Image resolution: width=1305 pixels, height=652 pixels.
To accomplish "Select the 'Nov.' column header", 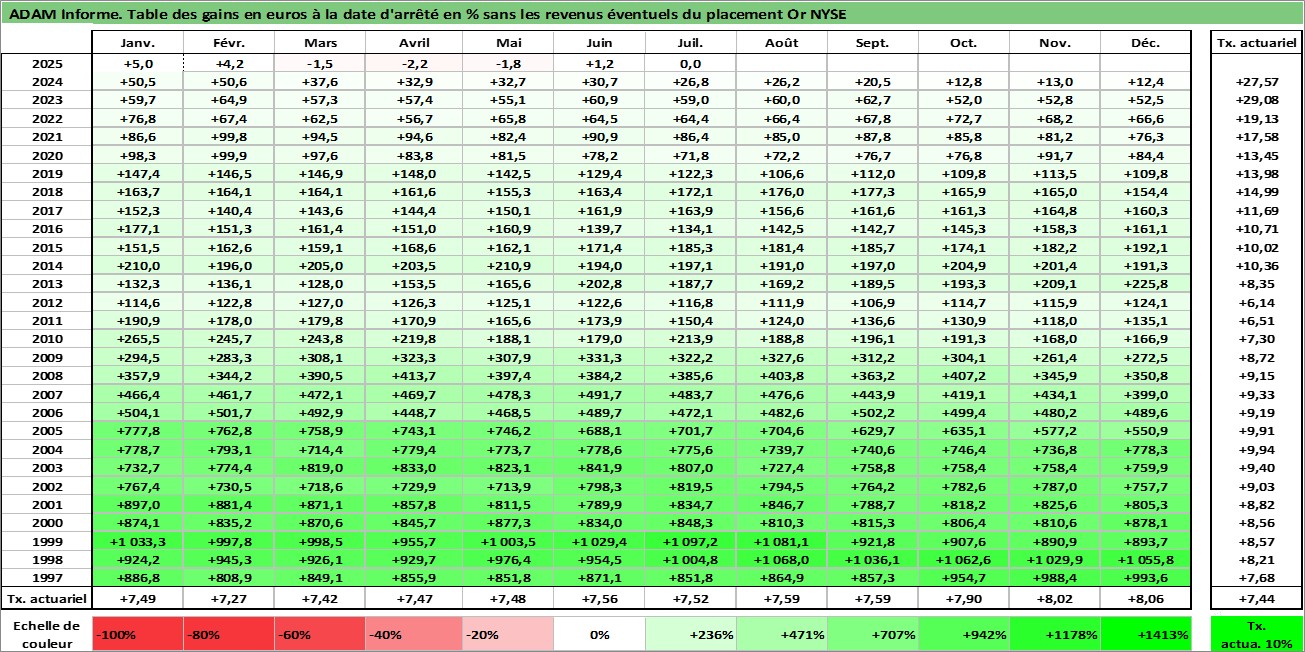I will (x=1055, y=43).
